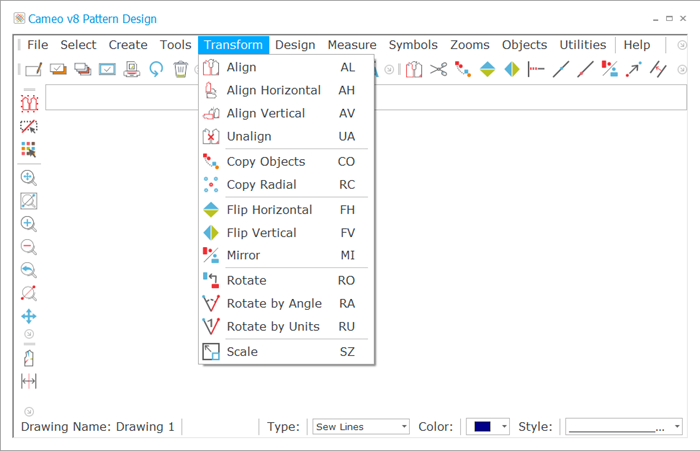Image resolution: width=700 pixels, height=451 pixels.
Task: Open the Symbols menu
Action: pos(413,45)
